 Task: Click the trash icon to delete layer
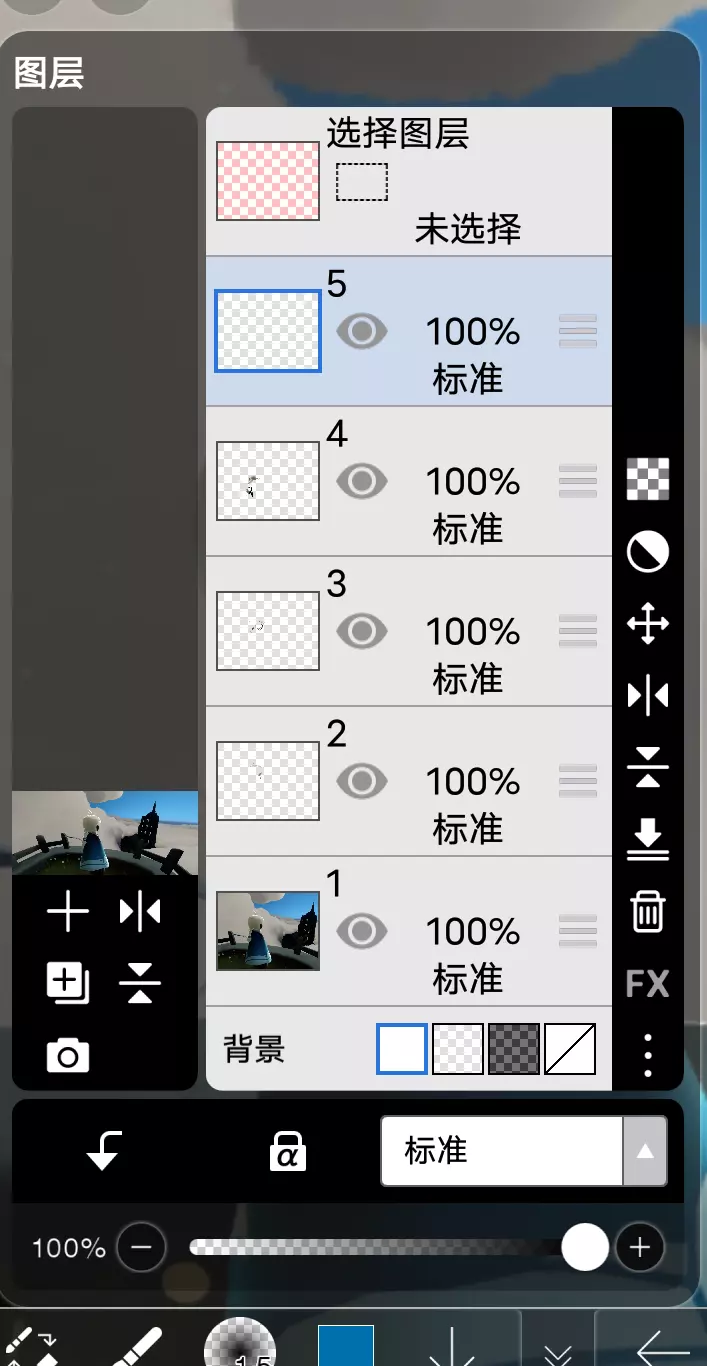click(647, 912)
